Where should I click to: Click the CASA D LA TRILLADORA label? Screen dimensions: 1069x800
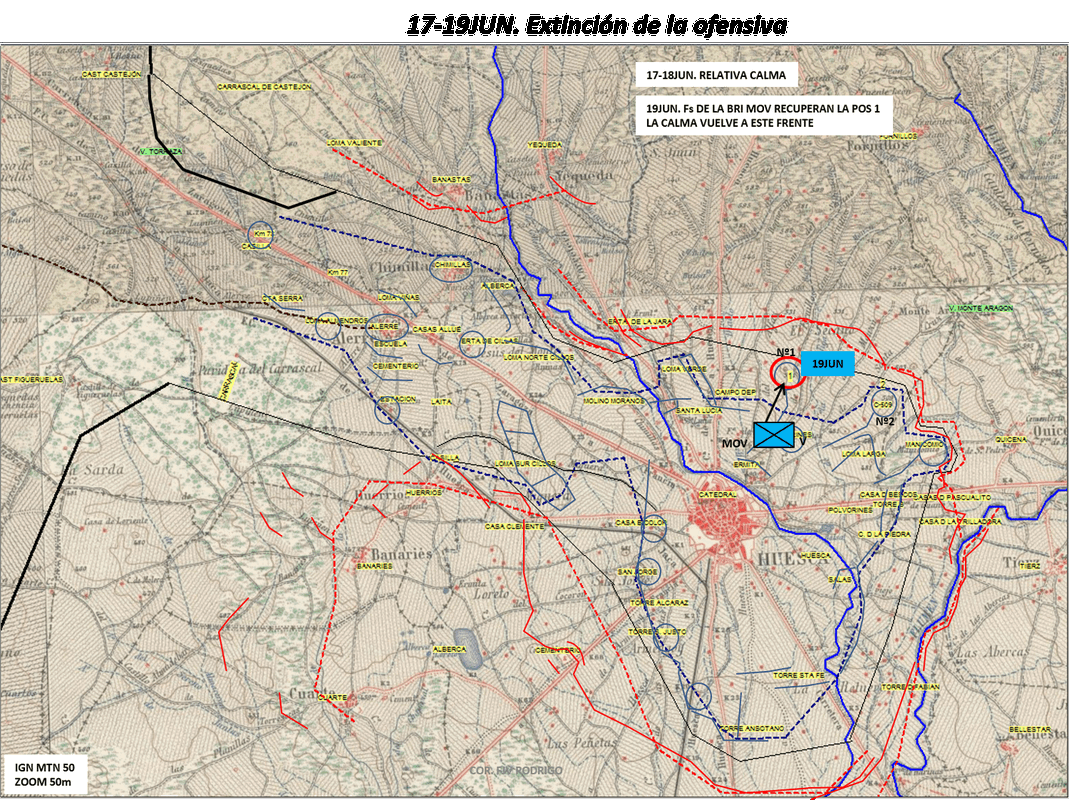960,521
